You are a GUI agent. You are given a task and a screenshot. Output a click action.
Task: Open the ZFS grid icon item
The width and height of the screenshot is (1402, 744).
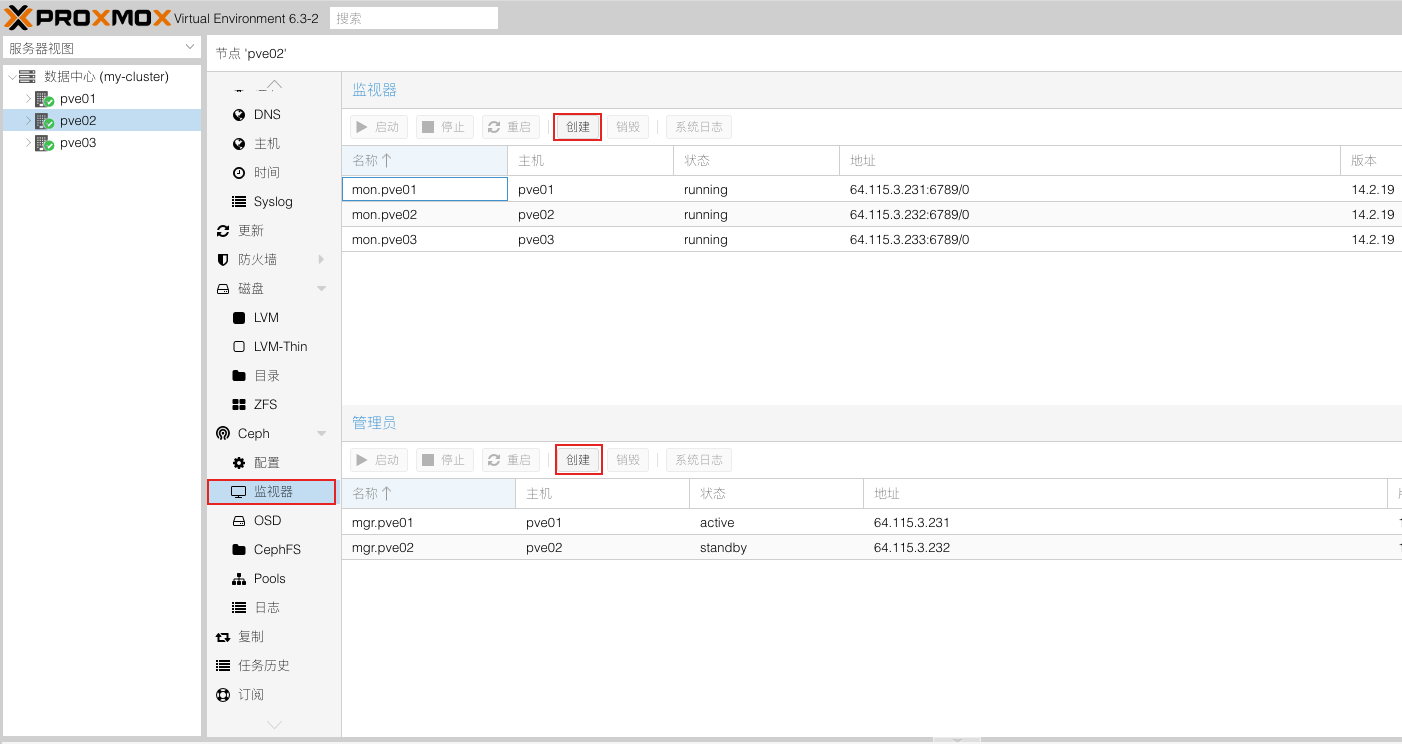[239, 405]
